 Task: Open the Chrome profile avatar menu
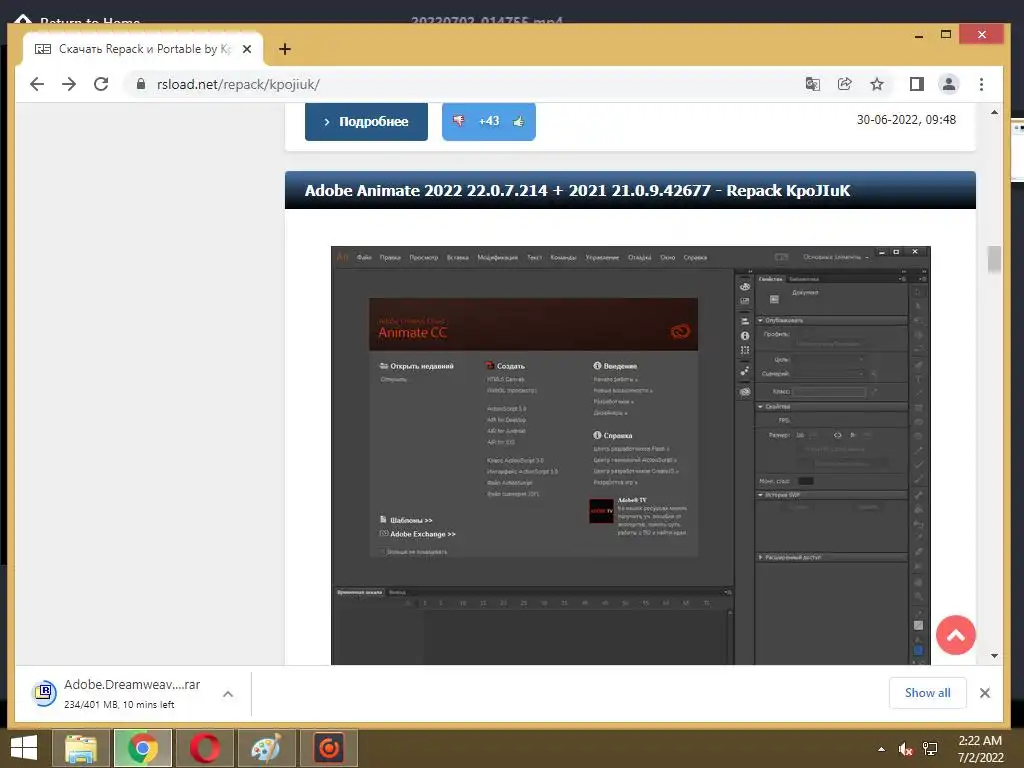click(x=949, y=84)
